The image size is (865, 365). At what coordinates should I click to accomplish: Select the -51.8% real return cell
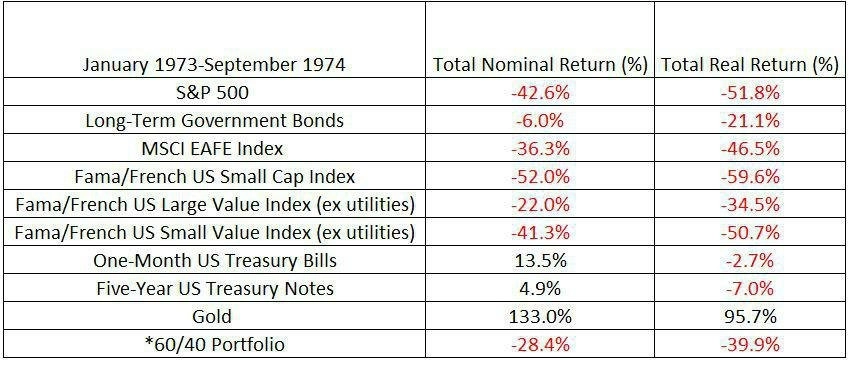pos(750,93)
